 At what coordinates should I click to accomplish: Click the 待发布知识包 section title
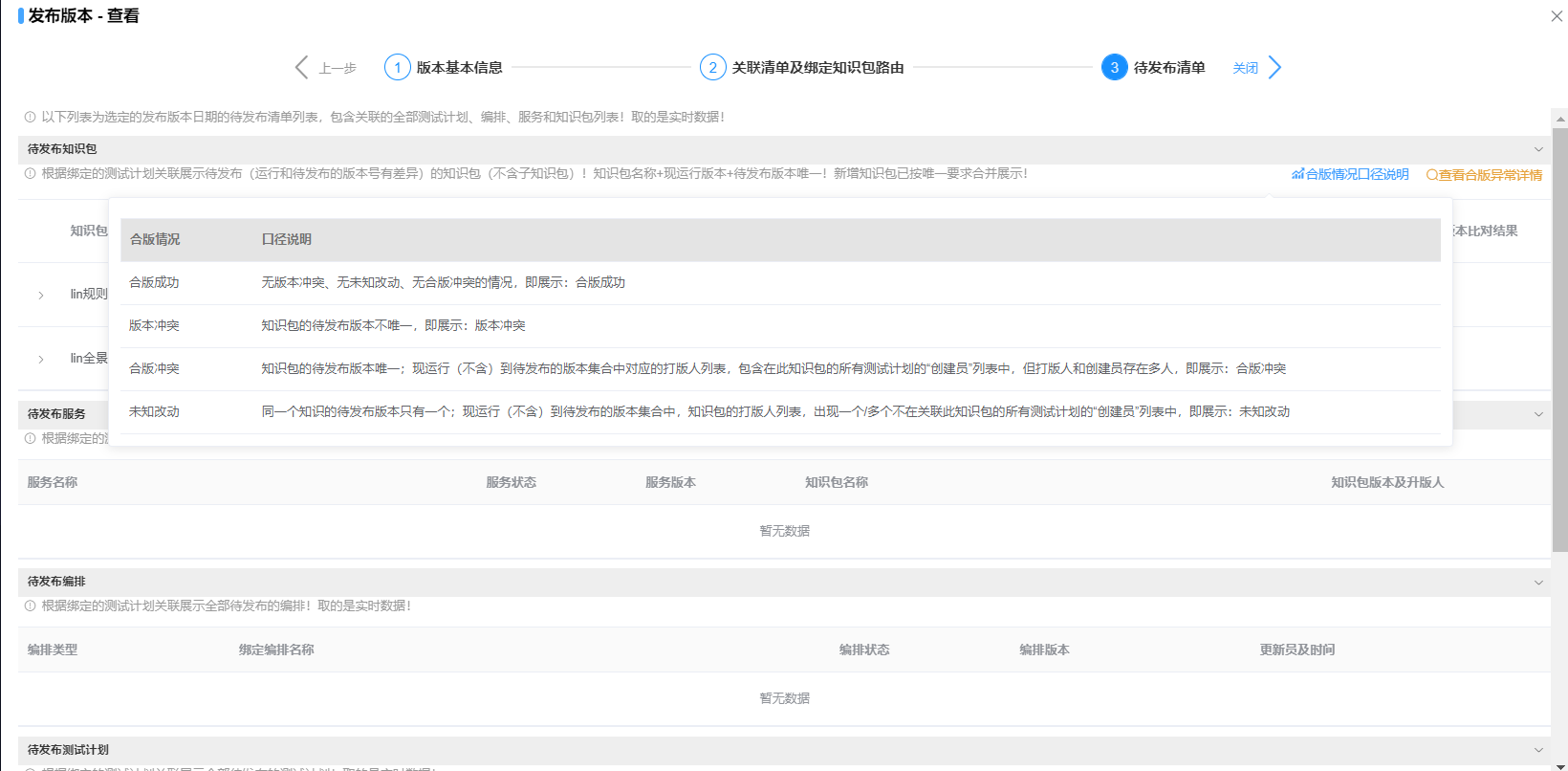62,149
